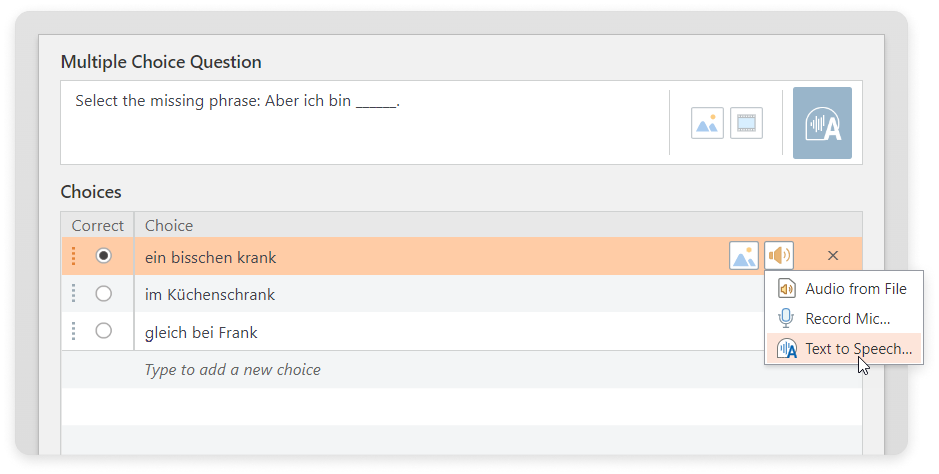The height and width of the screenshot is (474, 939).
Task: Click the microphone icon for Record Mic
Action: pos(786,318)
